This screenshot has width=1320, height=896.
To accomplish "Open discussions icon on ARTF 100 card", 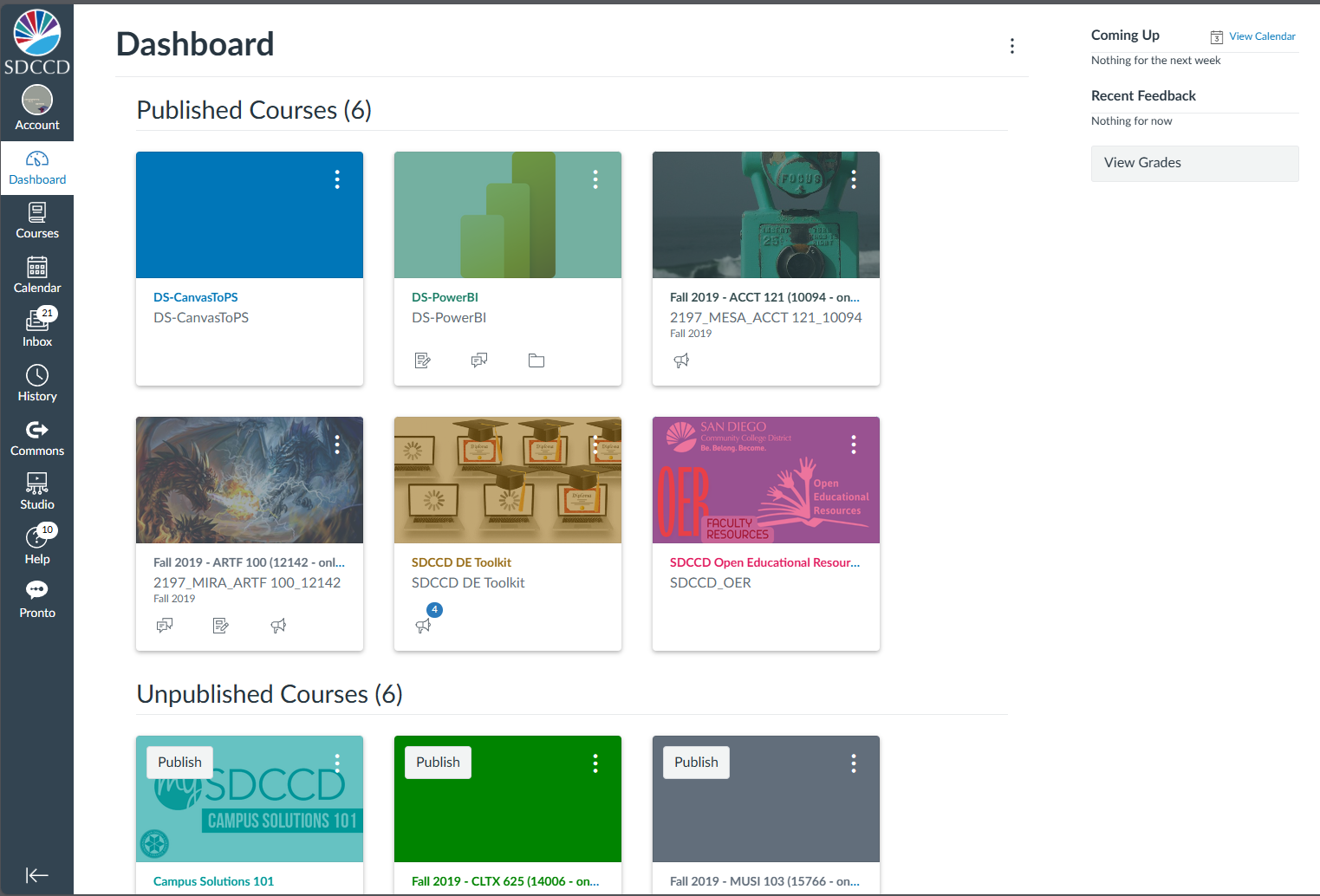I will 165,626.
